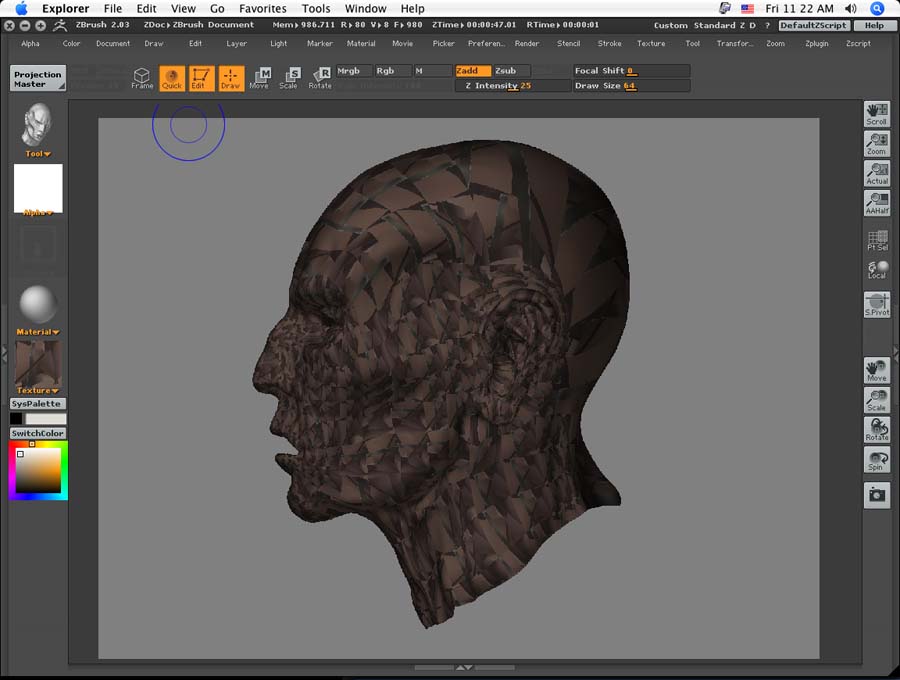The image size is (900, 680).
Task: Open the Stencil palette menu
Action: (568, 44)
